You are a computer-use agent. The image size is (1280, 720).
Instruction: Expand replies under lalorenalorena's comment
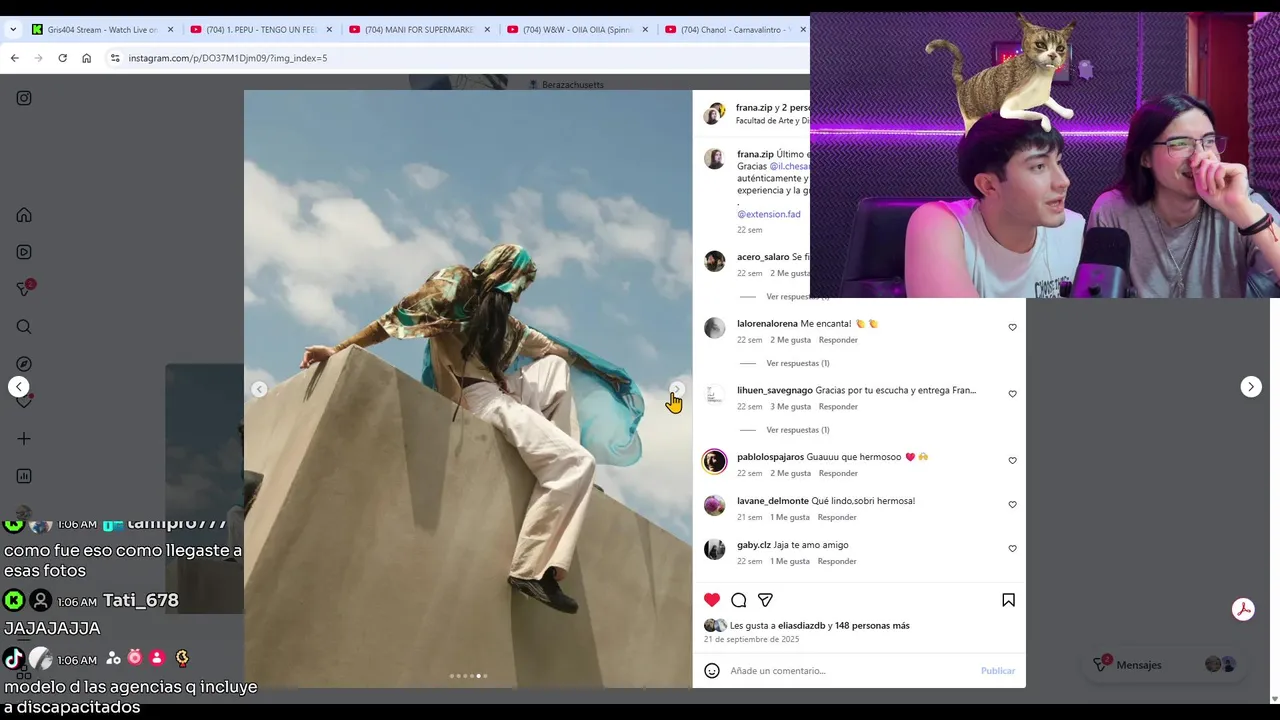coord(798,363)
